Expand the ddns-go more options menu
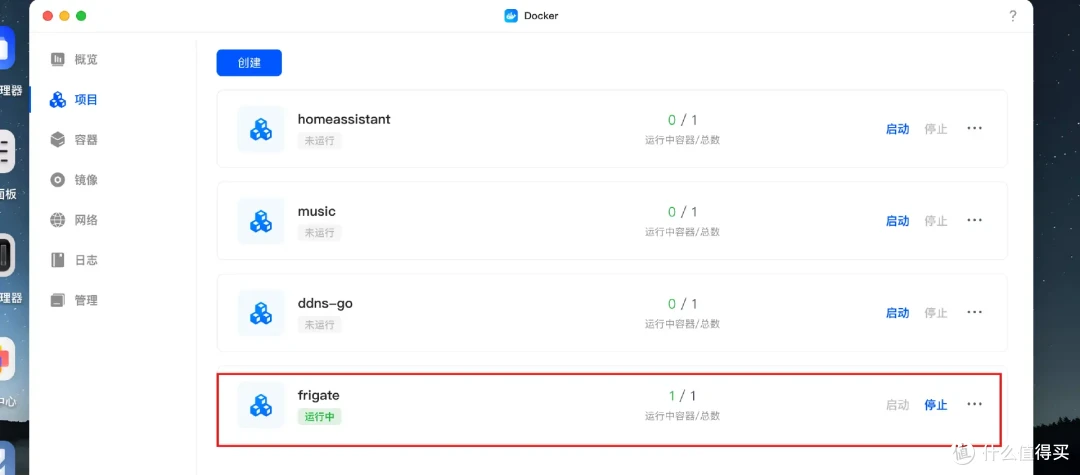This screenshot has height=475, width=1080. tap(974, 312)
